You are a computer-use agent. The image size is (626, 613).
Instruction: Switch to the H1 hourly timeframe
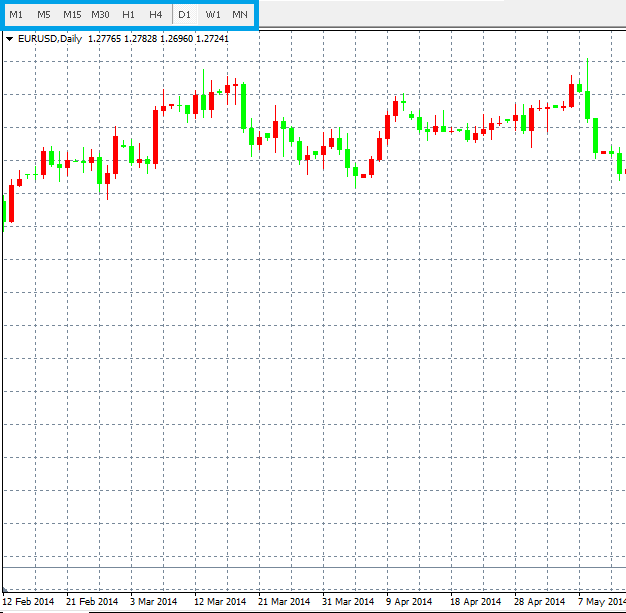128,15
